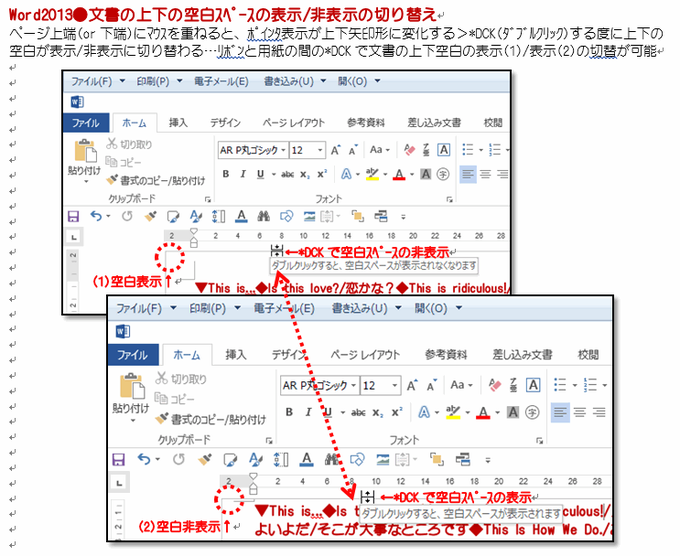
Task: Open 差し込み文書 tab in window (2)
Action: click(522, 355)
